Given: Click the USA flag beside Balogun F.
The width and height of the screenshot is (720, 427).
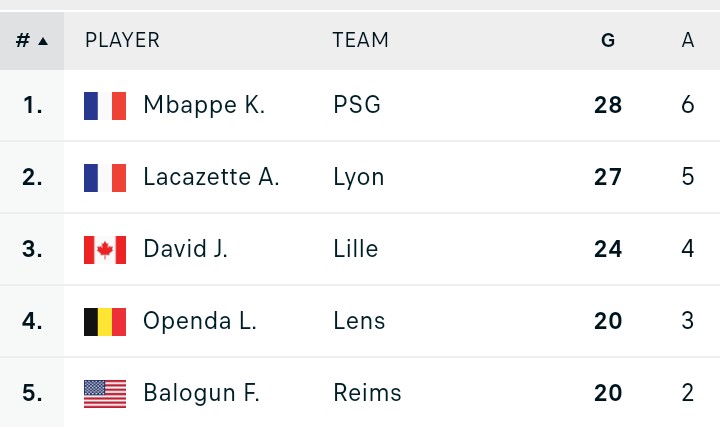Looking at the screenshot, I should click(x=105, y=394).
